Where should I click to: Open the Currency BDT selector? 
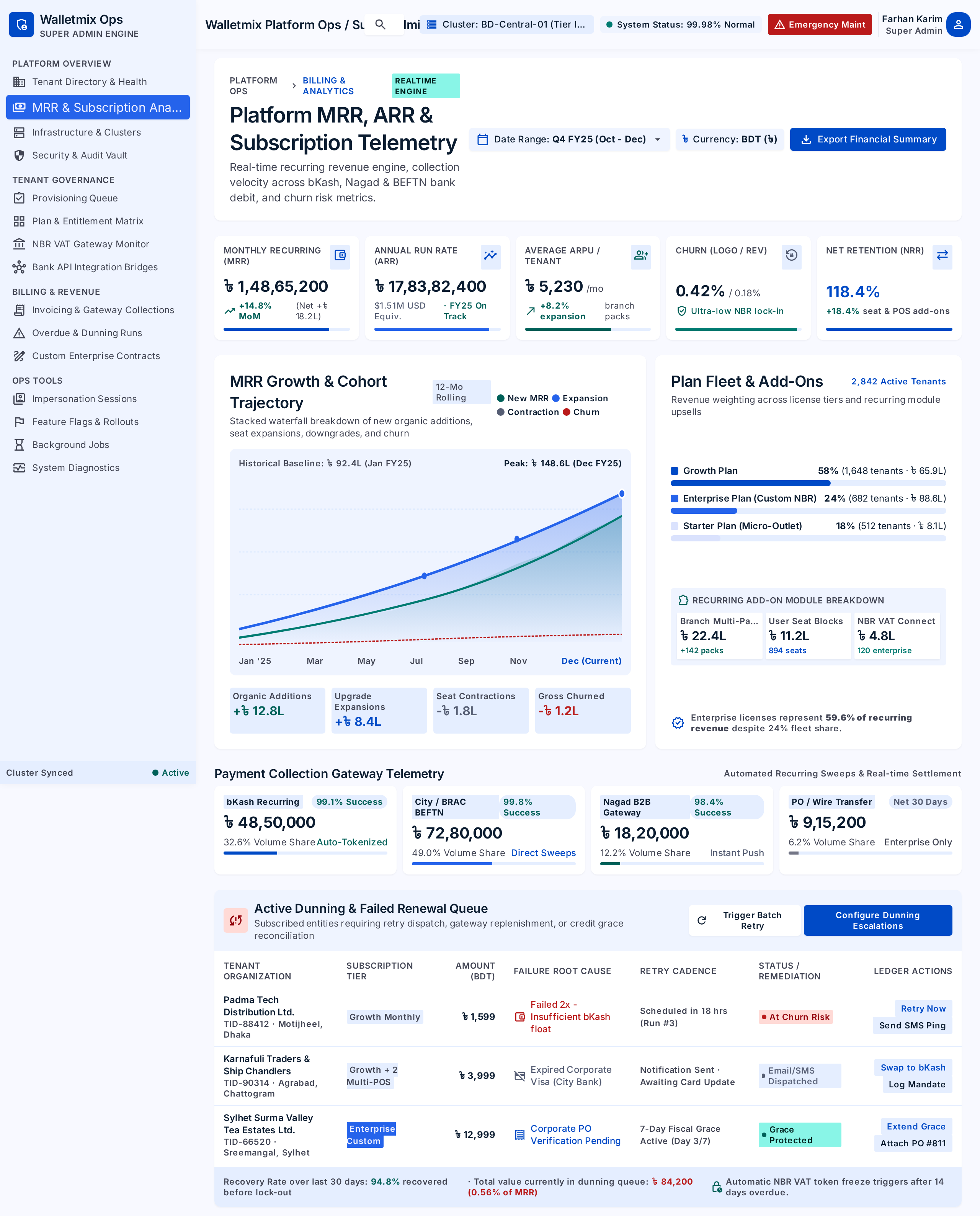729,139
